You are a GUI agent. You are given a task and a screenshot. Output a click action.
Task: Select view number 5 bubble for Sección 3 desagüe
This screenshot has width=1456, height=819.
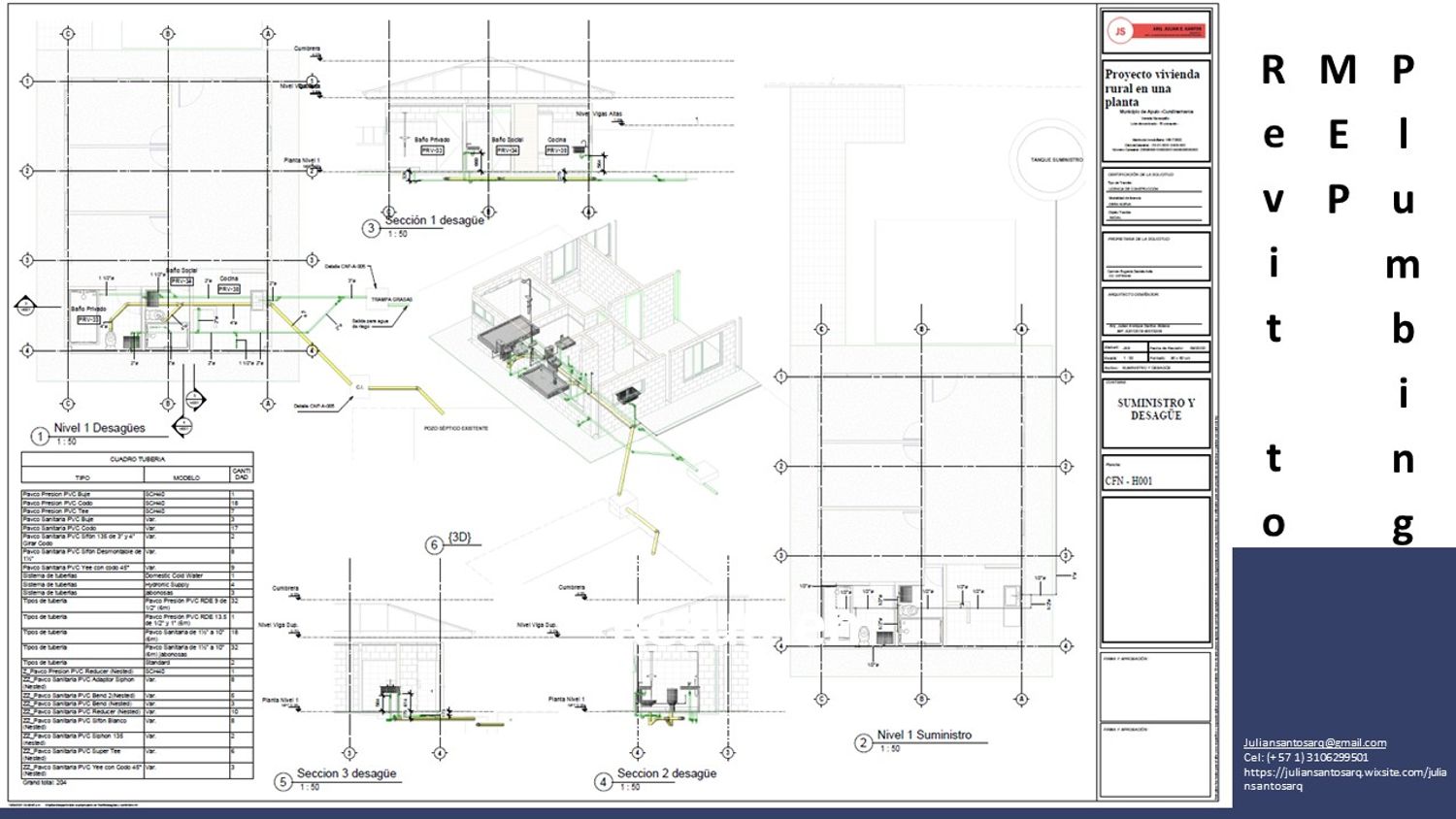point(283,781)
